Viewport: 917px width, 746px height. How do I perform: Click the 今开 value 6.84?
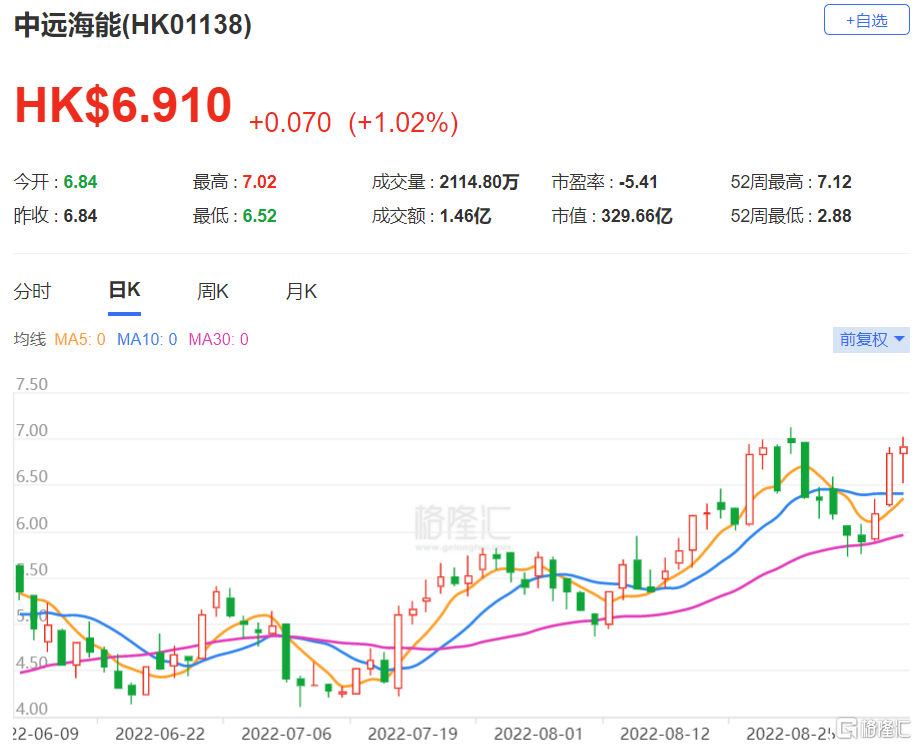tap(80, 182)
